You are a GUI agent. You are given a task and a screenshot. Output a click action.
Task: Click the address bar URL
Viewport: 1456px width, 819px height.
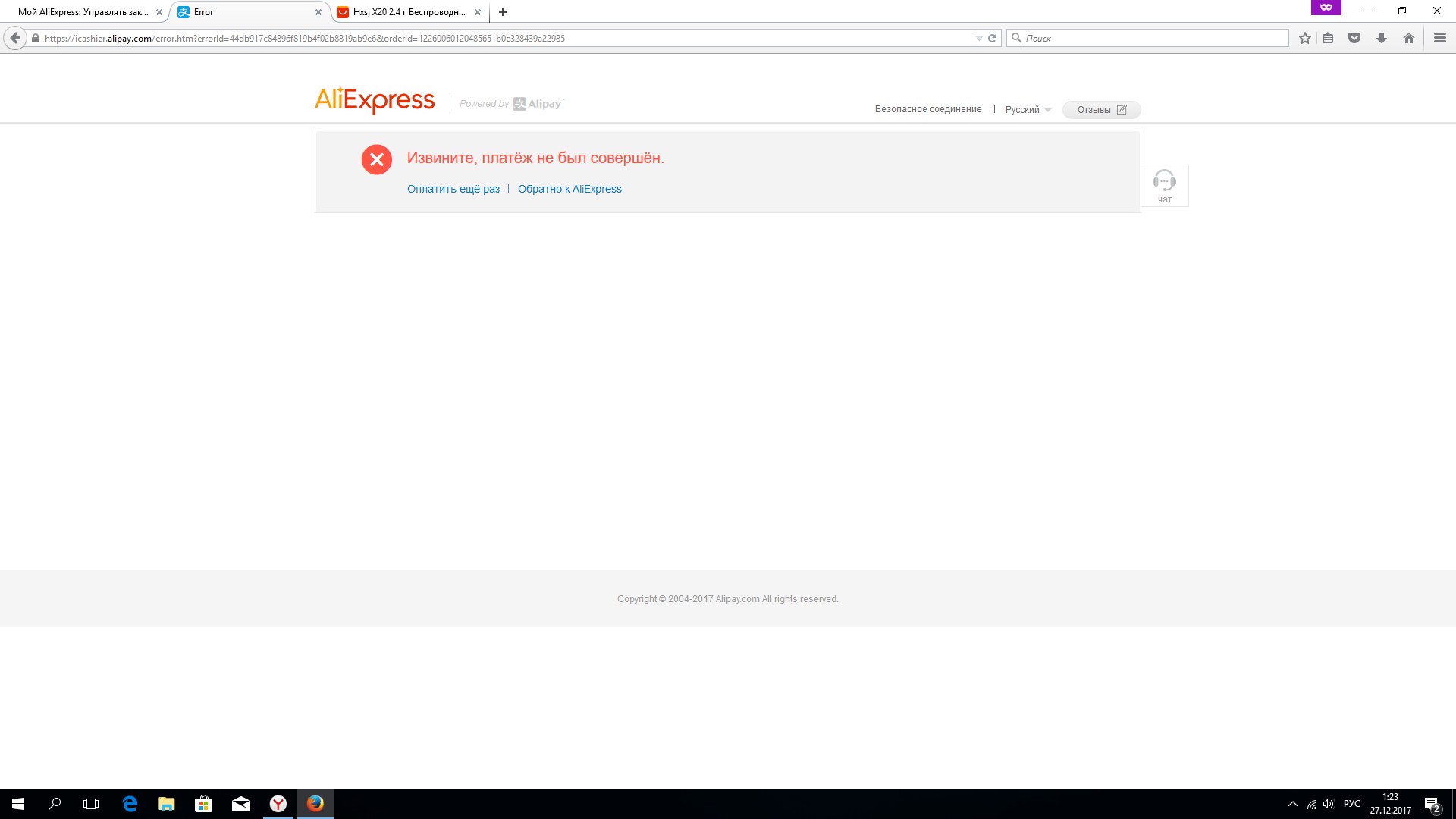click(x=304, y=38)
